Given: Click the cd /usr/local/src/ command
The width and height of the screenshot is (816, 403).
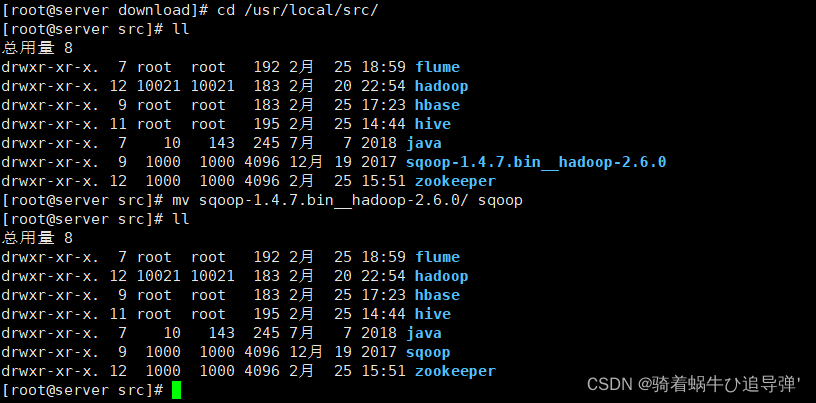Looking at the screenshot, I should tap(297, 10).
